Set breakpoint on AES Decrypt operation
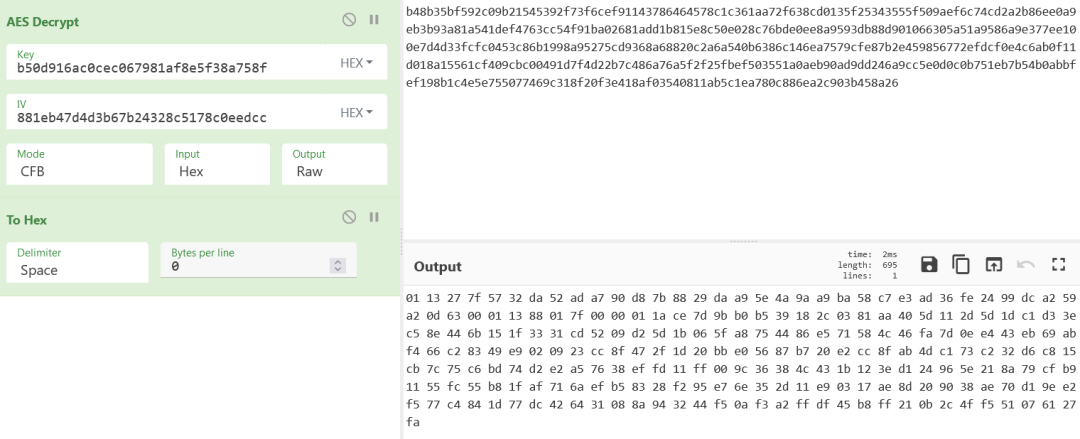 [x=374, y=20]
